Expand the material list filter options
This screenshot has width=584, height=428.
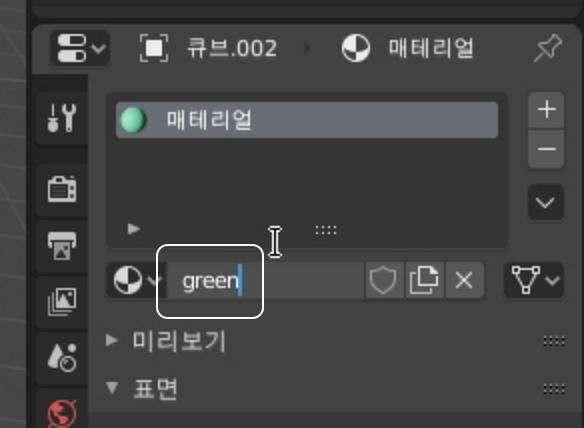click(x=133, y=229)
